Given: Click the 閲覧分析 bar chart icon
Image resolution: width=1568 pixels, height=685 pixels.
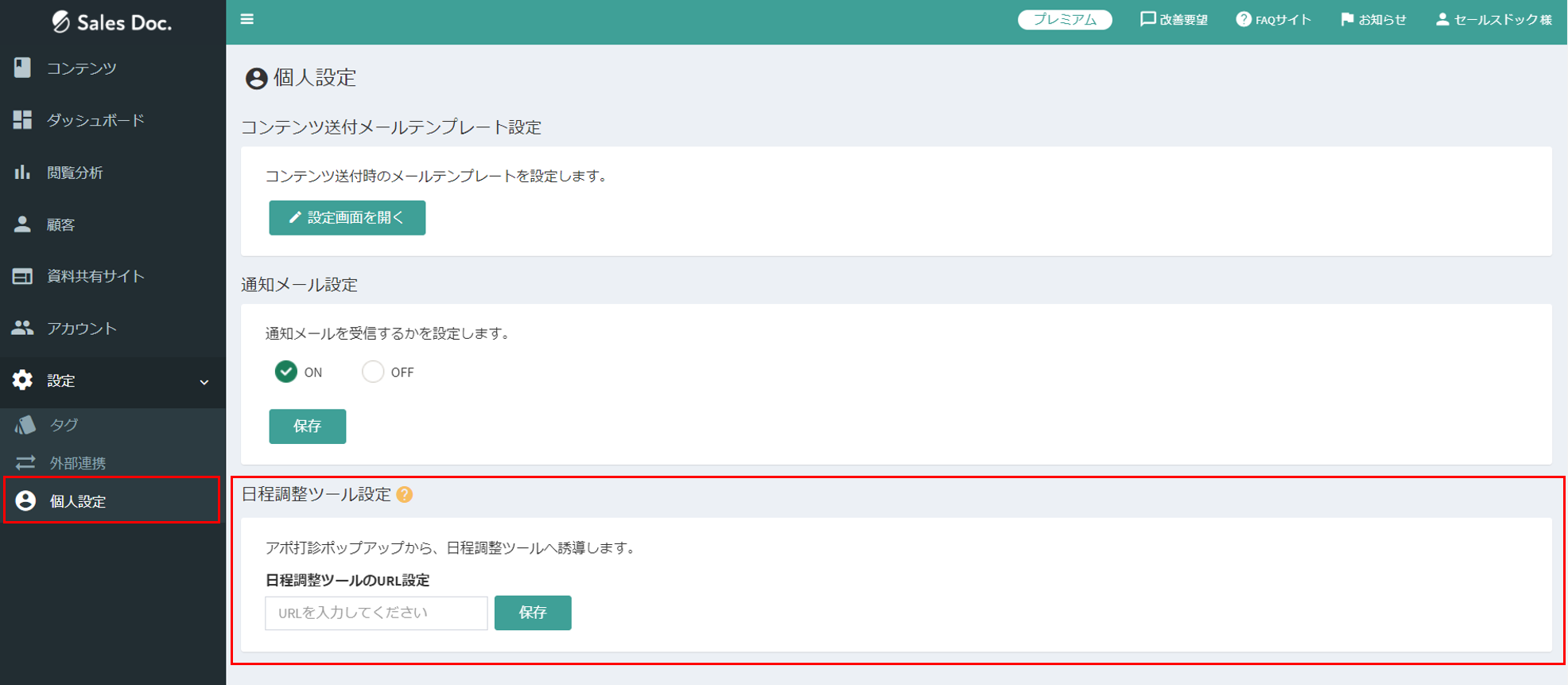Looking at the screenshot, I should [22, 172].
